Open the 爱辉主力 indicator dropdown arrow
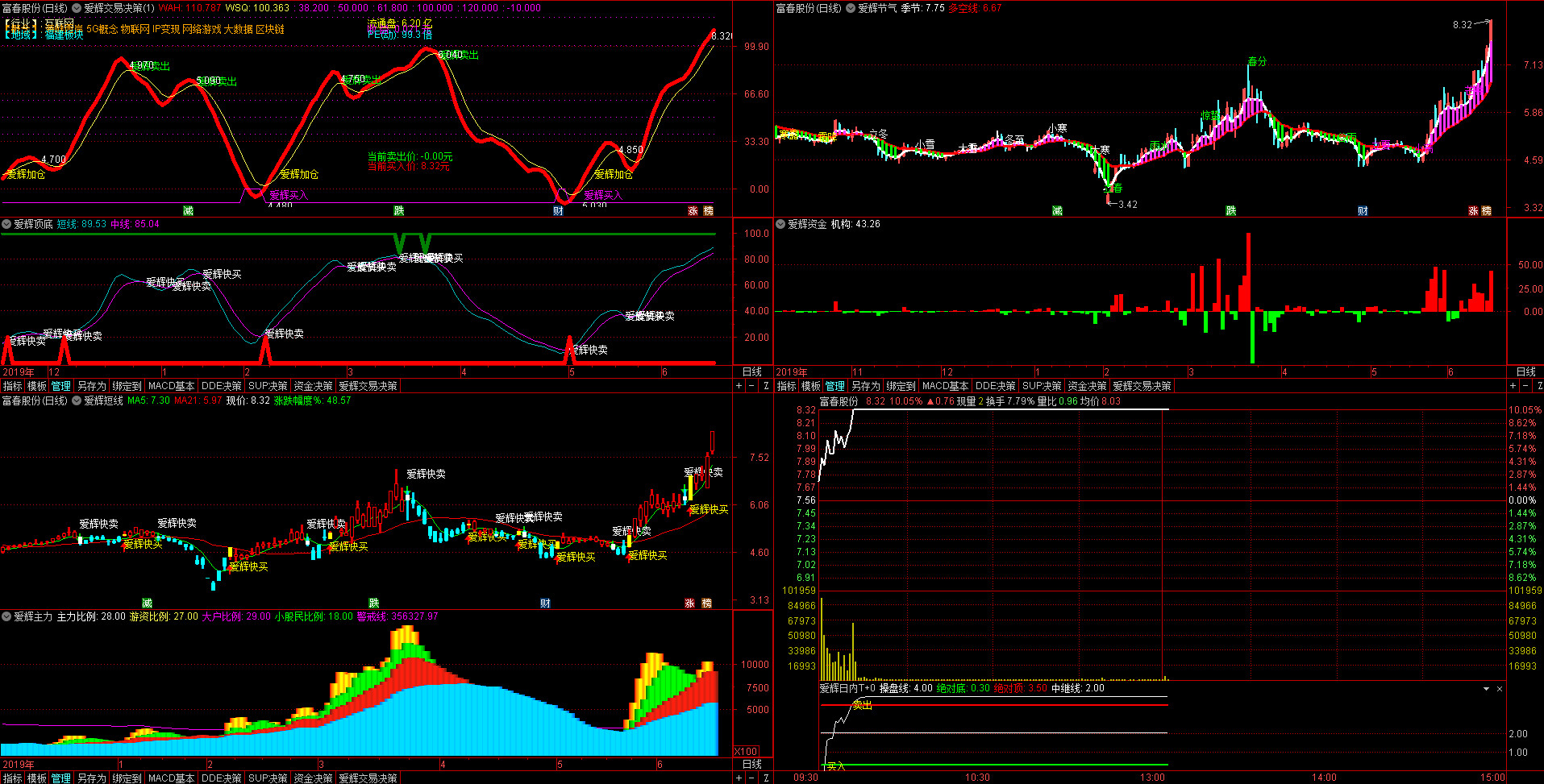 (x=6, y=616)
